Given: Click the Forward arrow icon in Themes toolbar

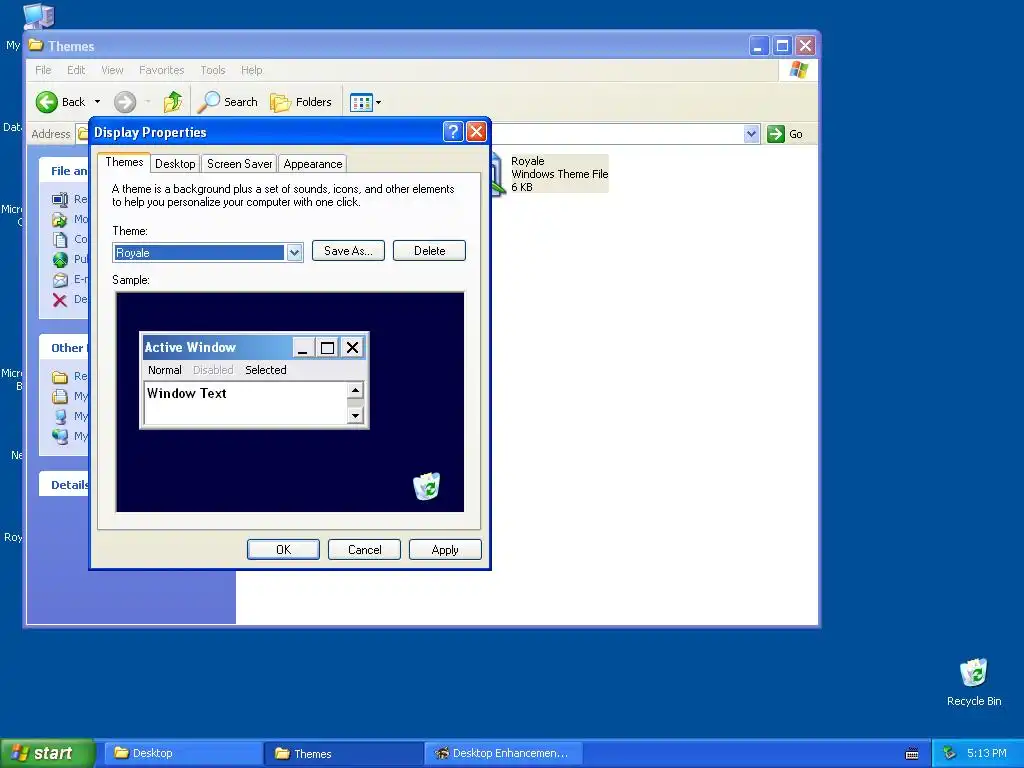Looking at the screenshot, I should pos(125,102).
